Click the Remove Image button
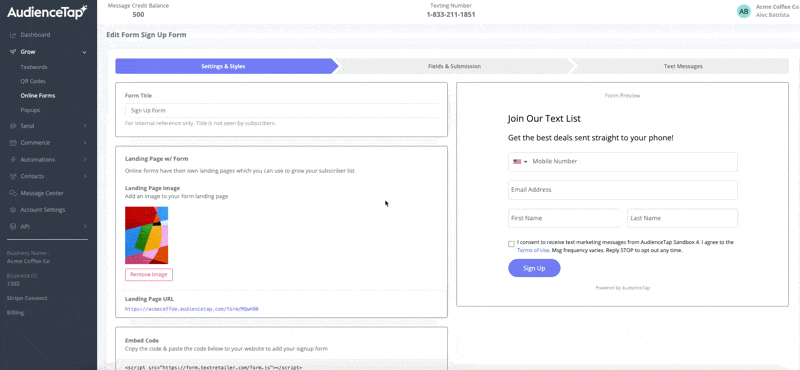 click(149, 275)
